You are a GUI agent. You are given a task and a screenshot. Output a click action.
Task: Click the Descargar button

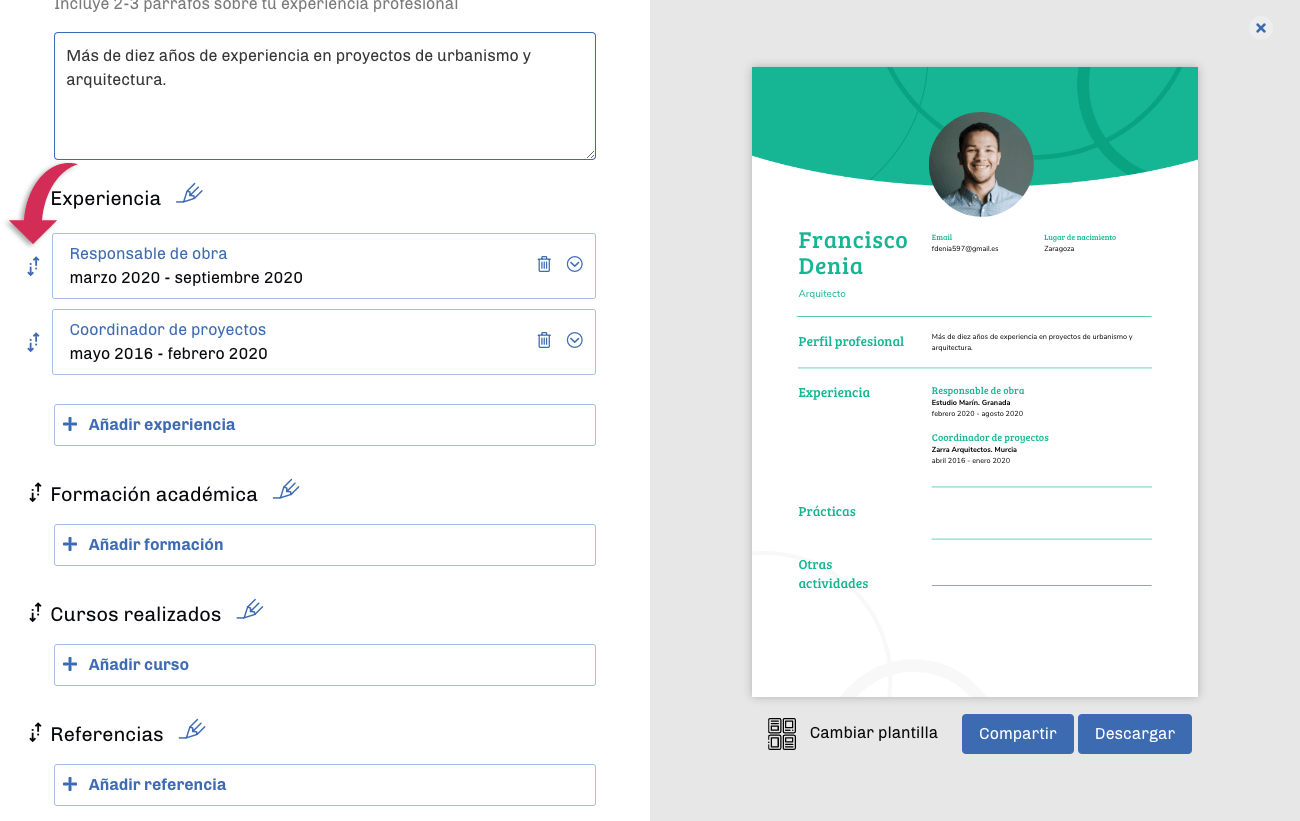pyautogui.click(x=1135, y=734)
